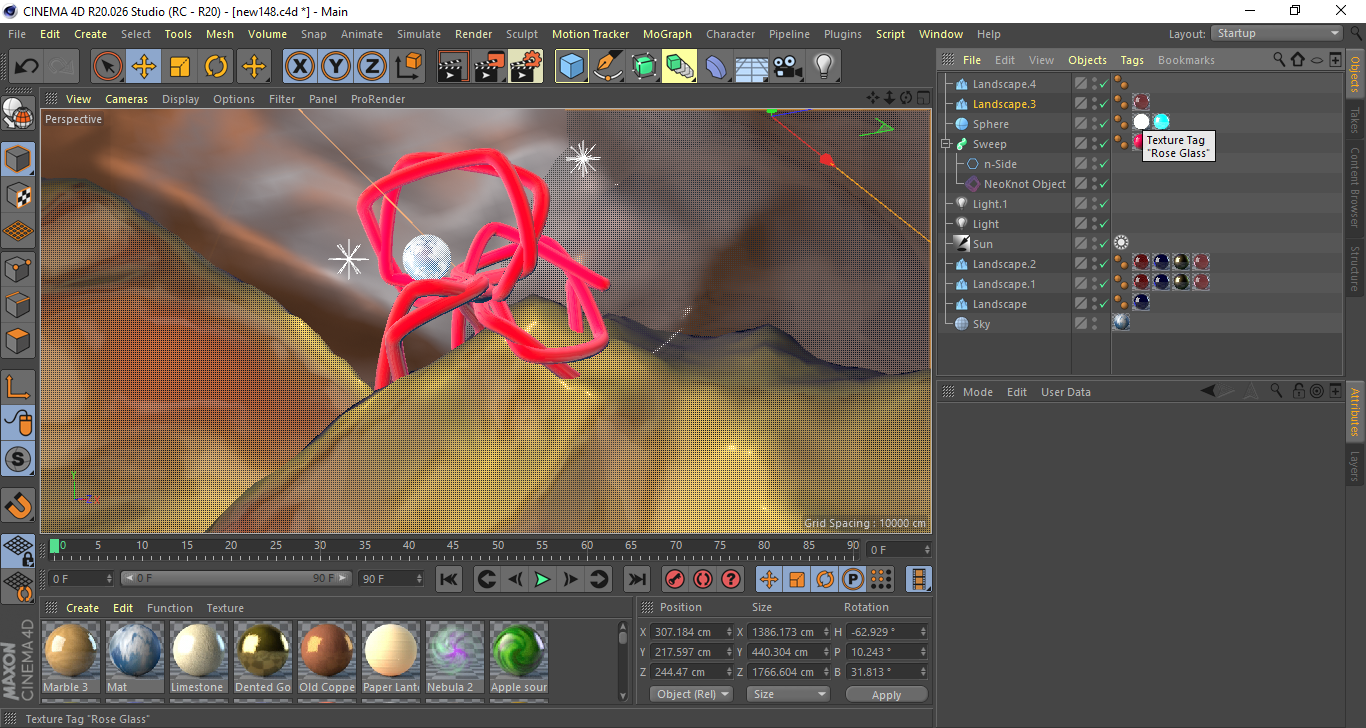Open Attribute Manager Mode menu

pos(977,392)
